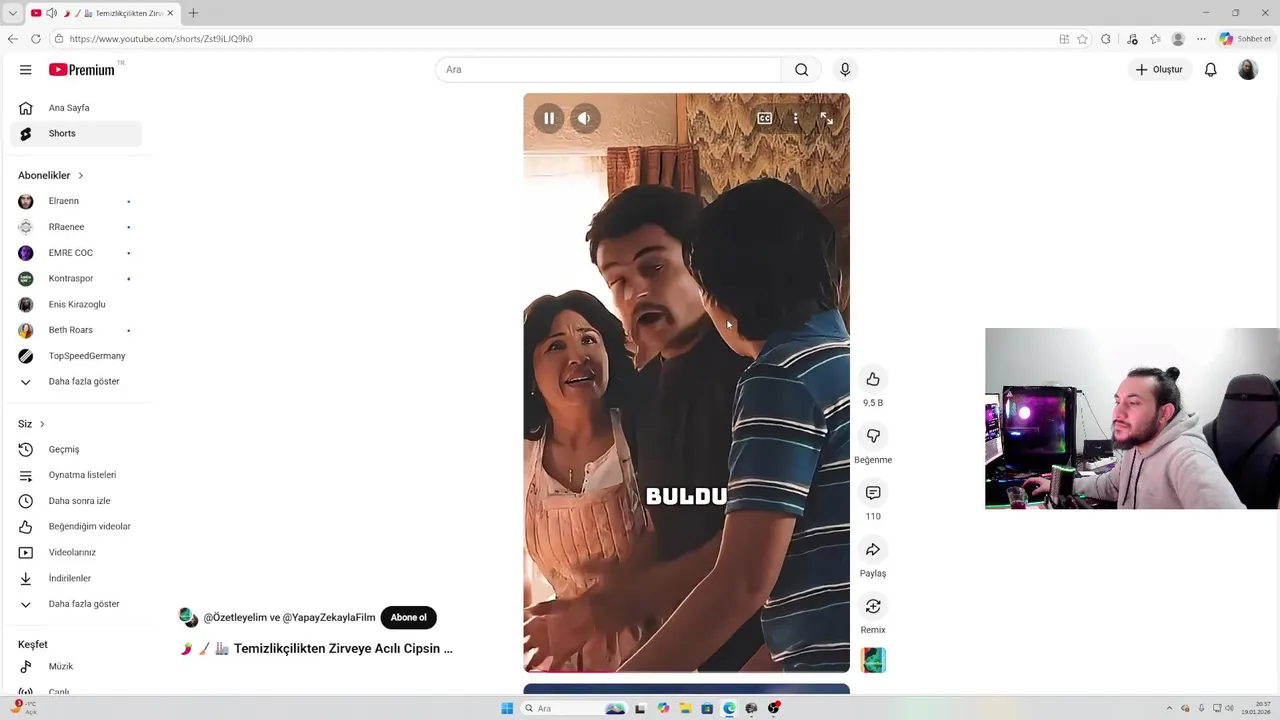The height and width of the screenshot is (720, 1280).
Task: Open the sound thumbnail below Remix
Action: point(873,660)
